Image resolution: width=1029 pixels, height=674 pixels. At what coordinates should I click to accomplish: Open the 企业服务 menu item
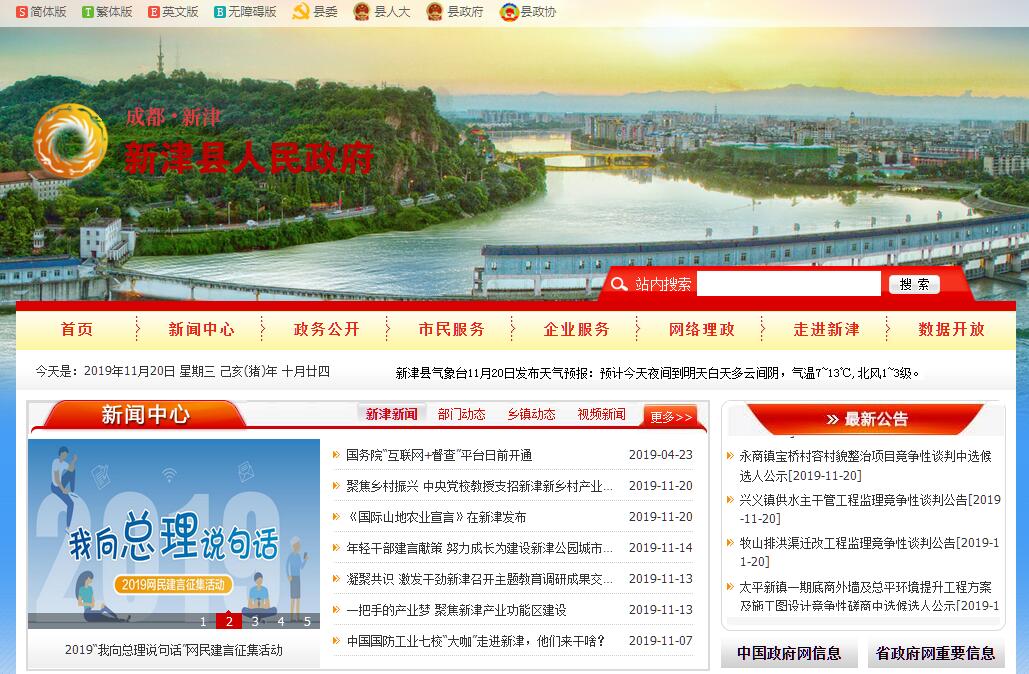pyautogui.click(x=577, y=329)
